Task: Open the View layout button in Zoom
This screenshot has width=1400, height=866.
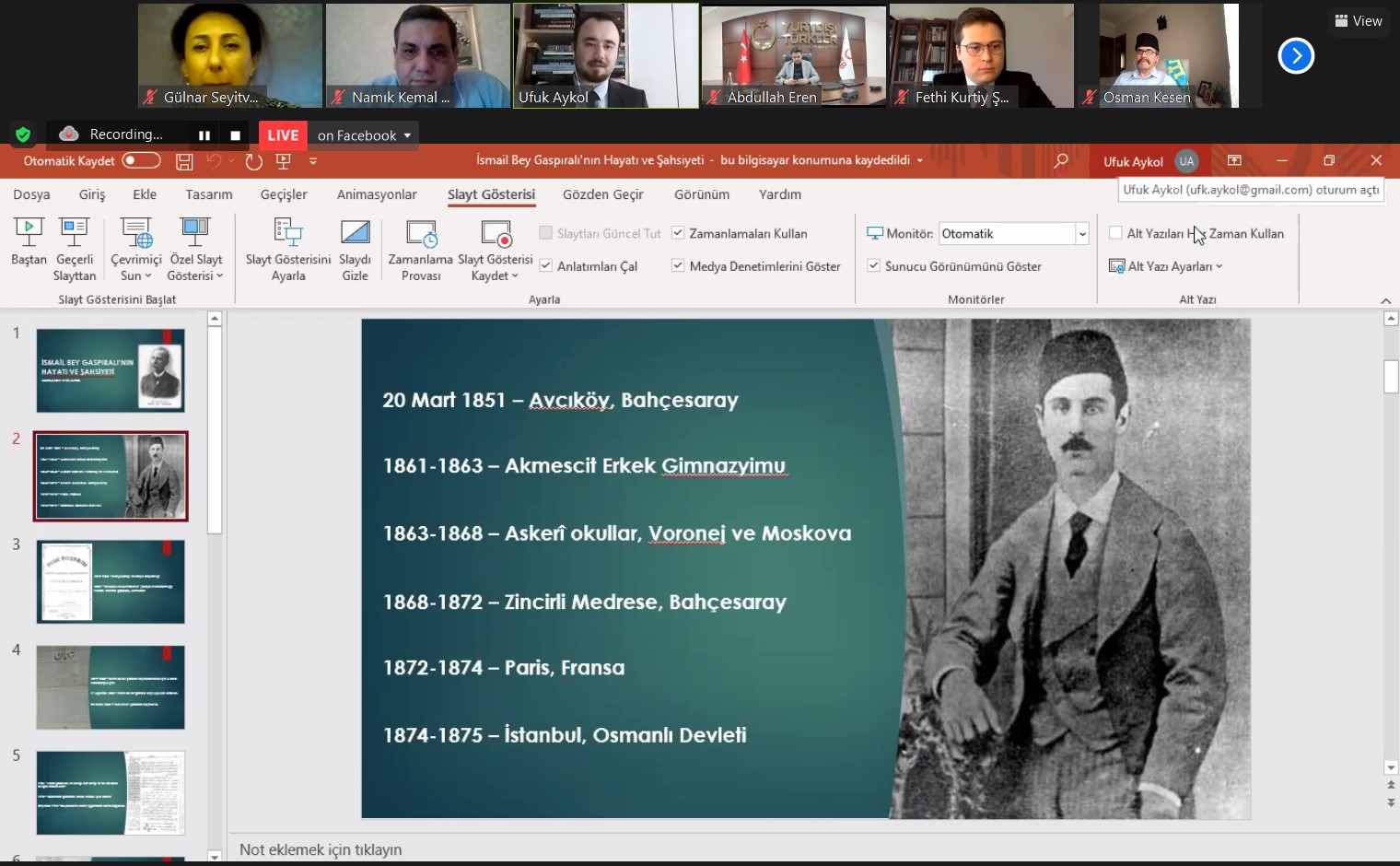Action: [x=1359, y=20]
